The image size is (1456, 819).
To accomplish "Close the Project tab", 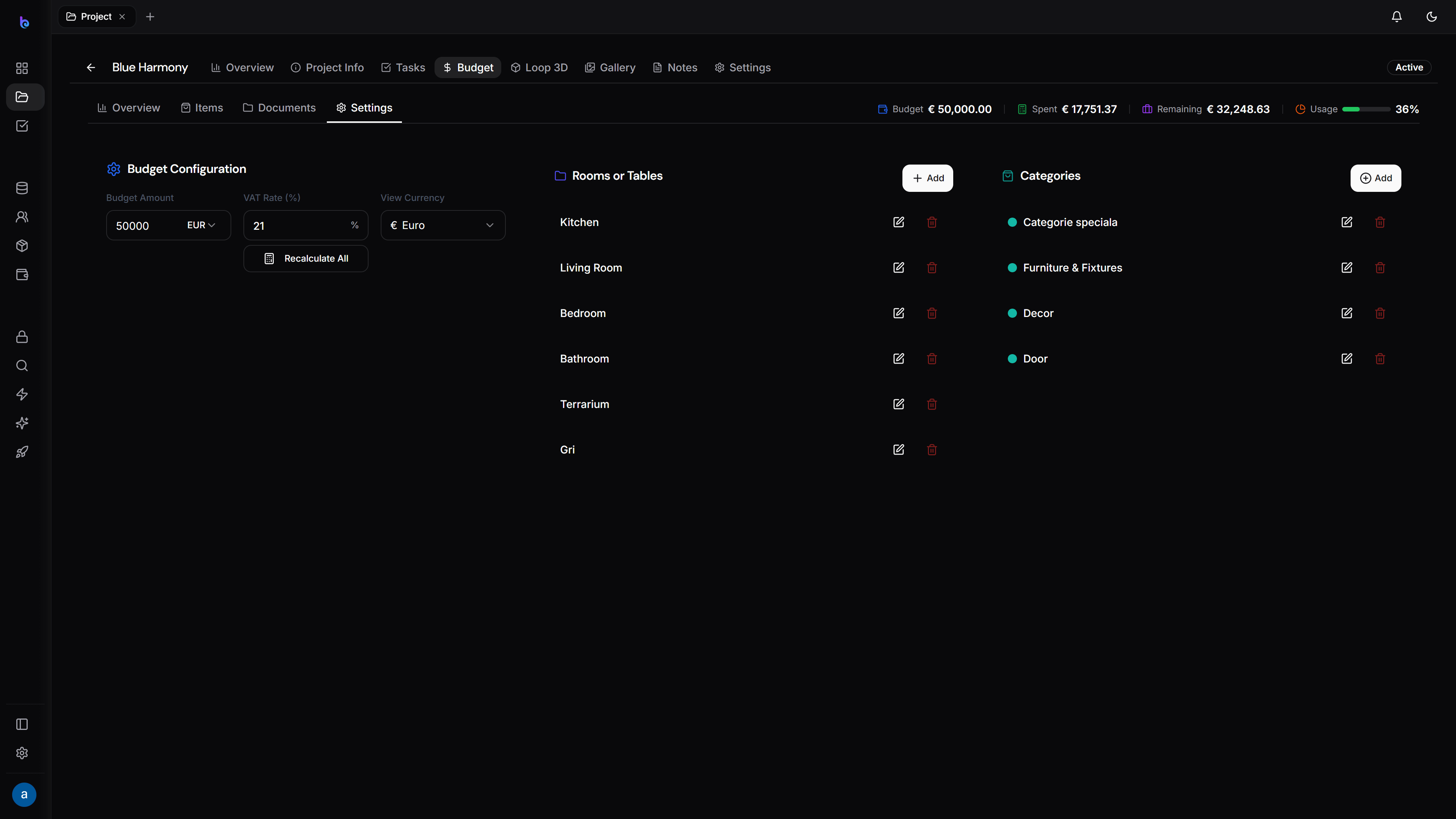I will tap(122, 17).
